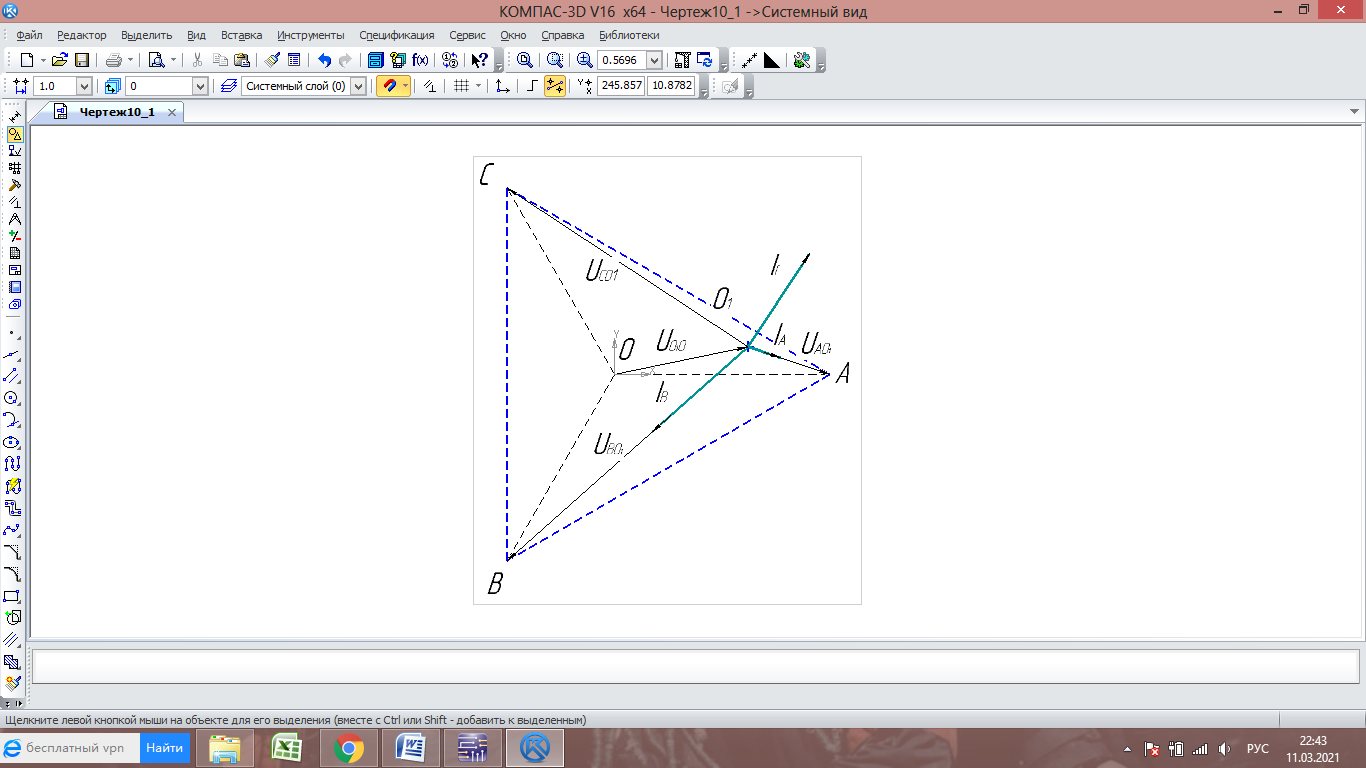This screenshot has height=768, width=1366.
Task: Toggle grid display on toolbar
Action: tap(461, 86)
